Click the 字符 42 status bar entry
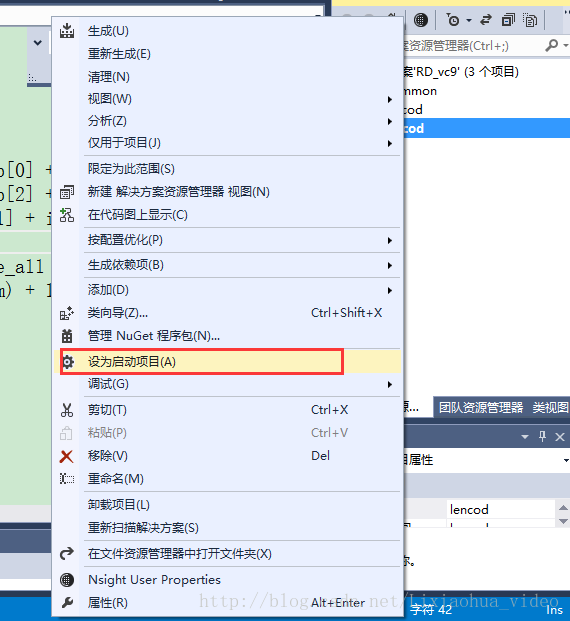 pyautogui.click(x=431, y=610)
